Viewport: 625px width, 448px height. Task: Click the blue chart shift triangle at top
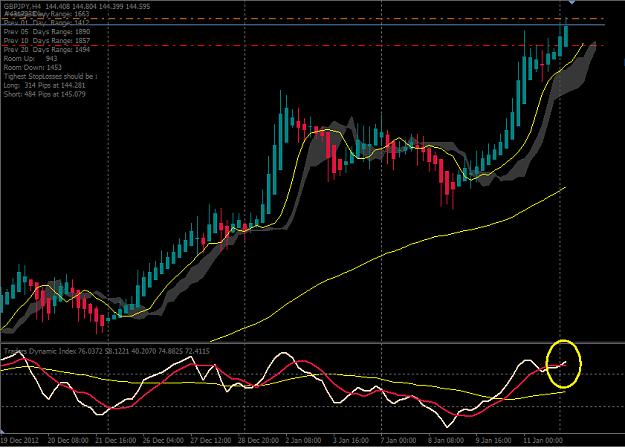tap(572, 2)
